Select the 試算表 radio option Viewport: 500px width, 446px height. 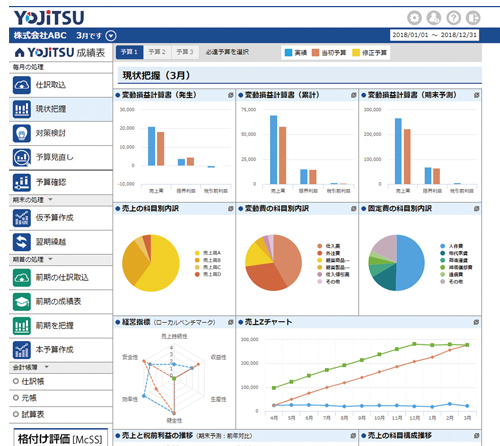16,414
